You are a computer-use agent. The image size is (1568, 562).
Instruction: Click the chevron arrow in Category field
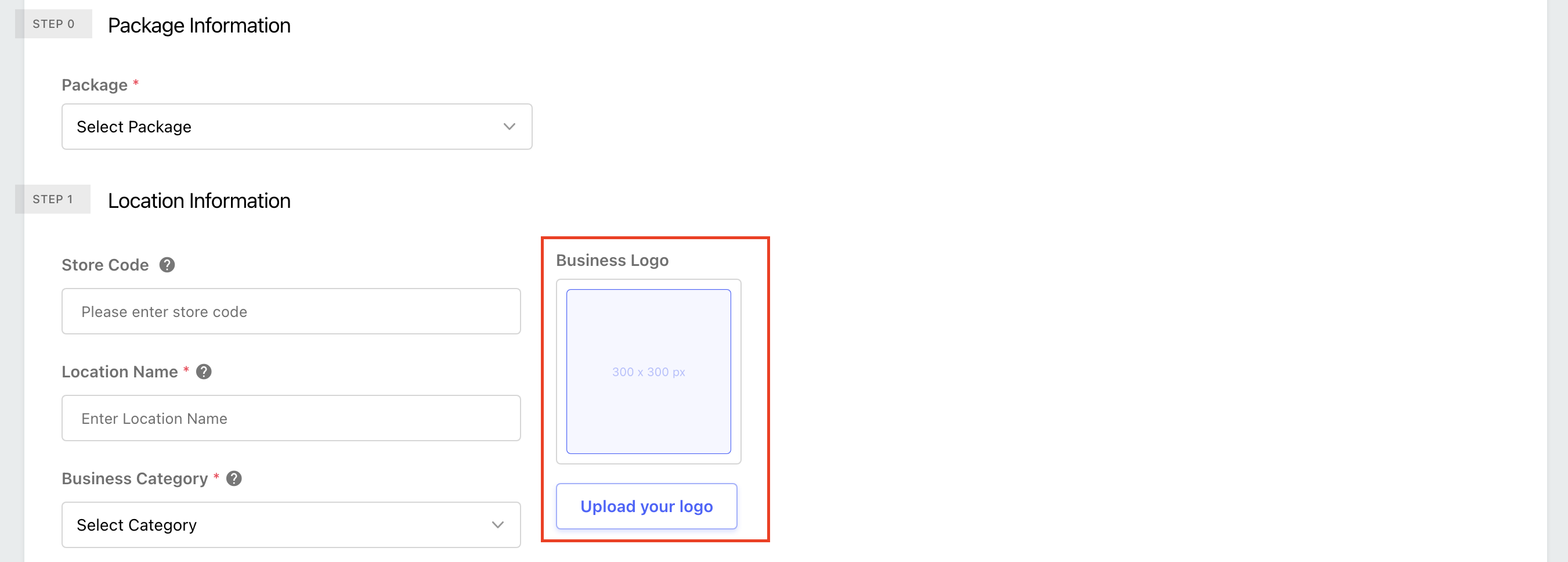click(x=497, y=525)
